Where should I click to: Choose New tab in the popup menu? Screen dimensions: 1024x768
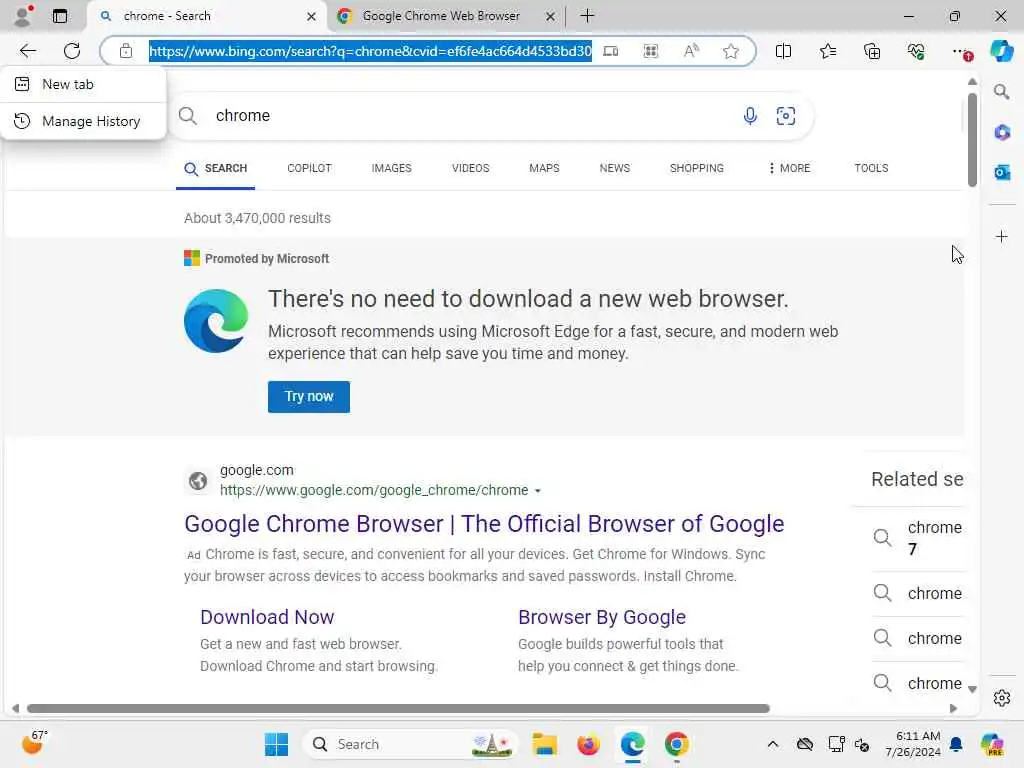point(83,84)
